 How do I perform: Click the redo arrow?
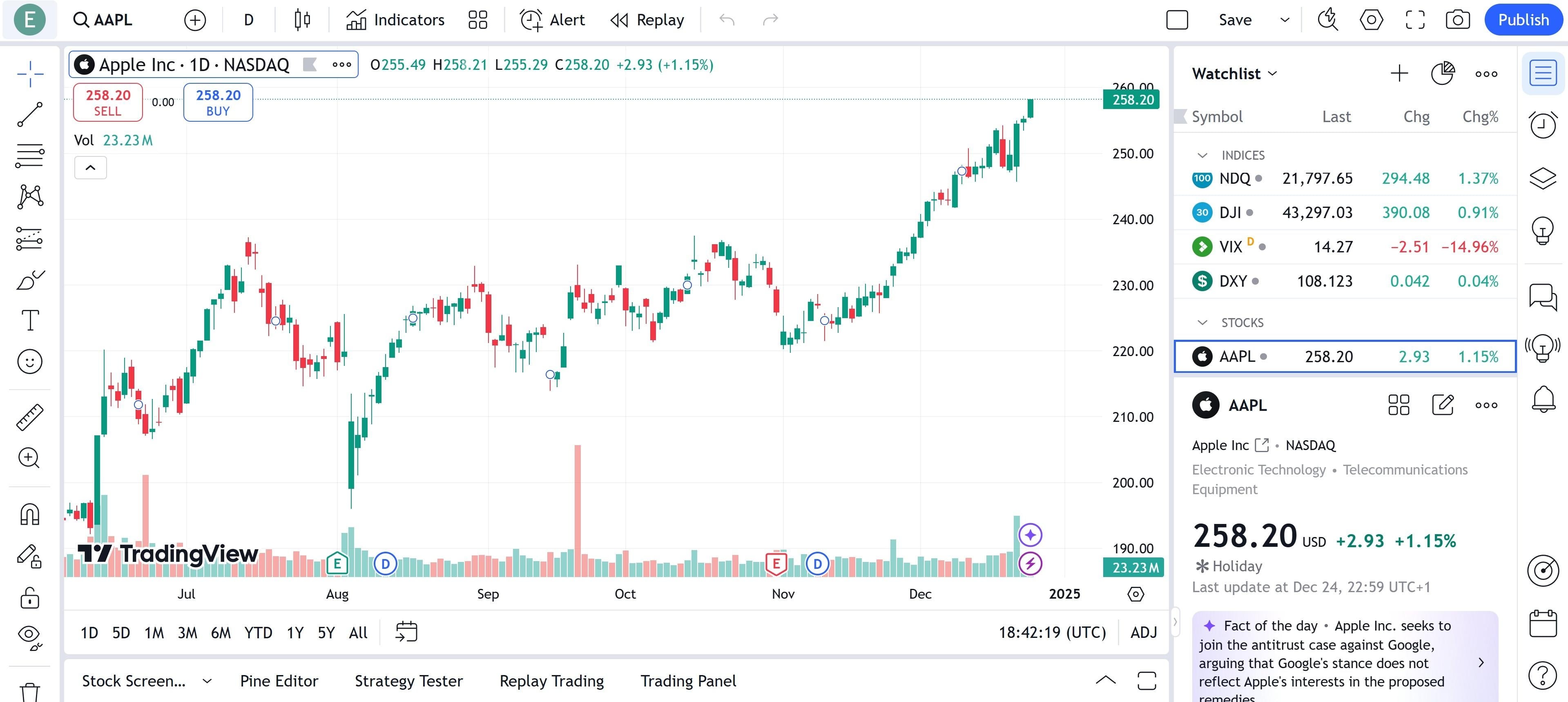[x=771, y=20]
